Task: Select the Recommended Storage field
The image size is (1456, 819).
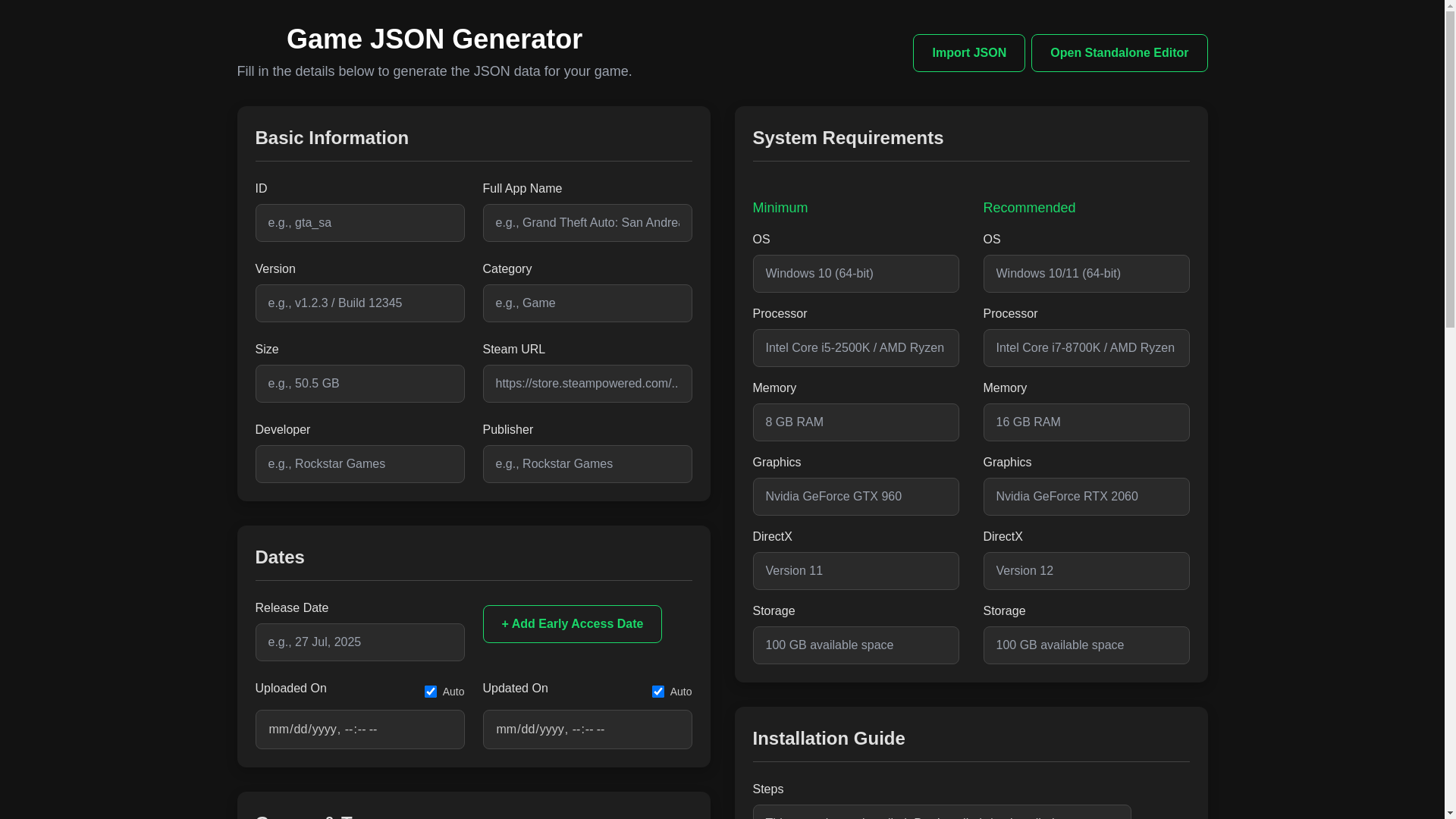Action: coord(1086,645)
